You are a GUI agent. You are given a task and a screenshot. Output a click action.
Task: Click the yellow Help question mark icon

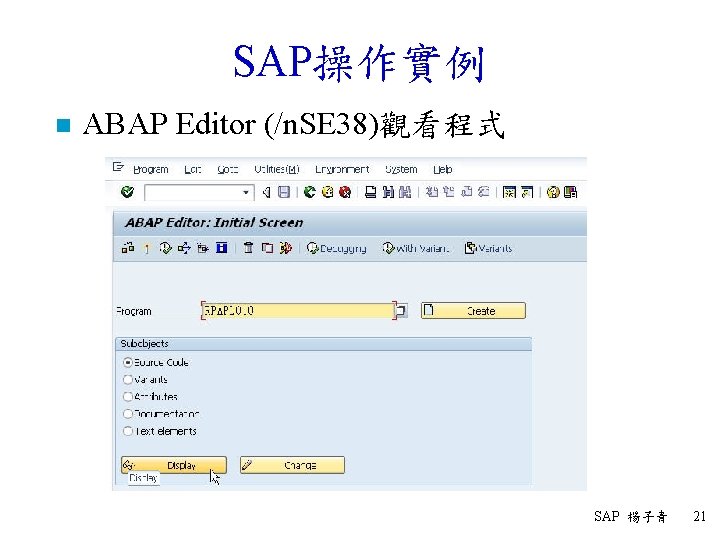click(x=553, y=192)
